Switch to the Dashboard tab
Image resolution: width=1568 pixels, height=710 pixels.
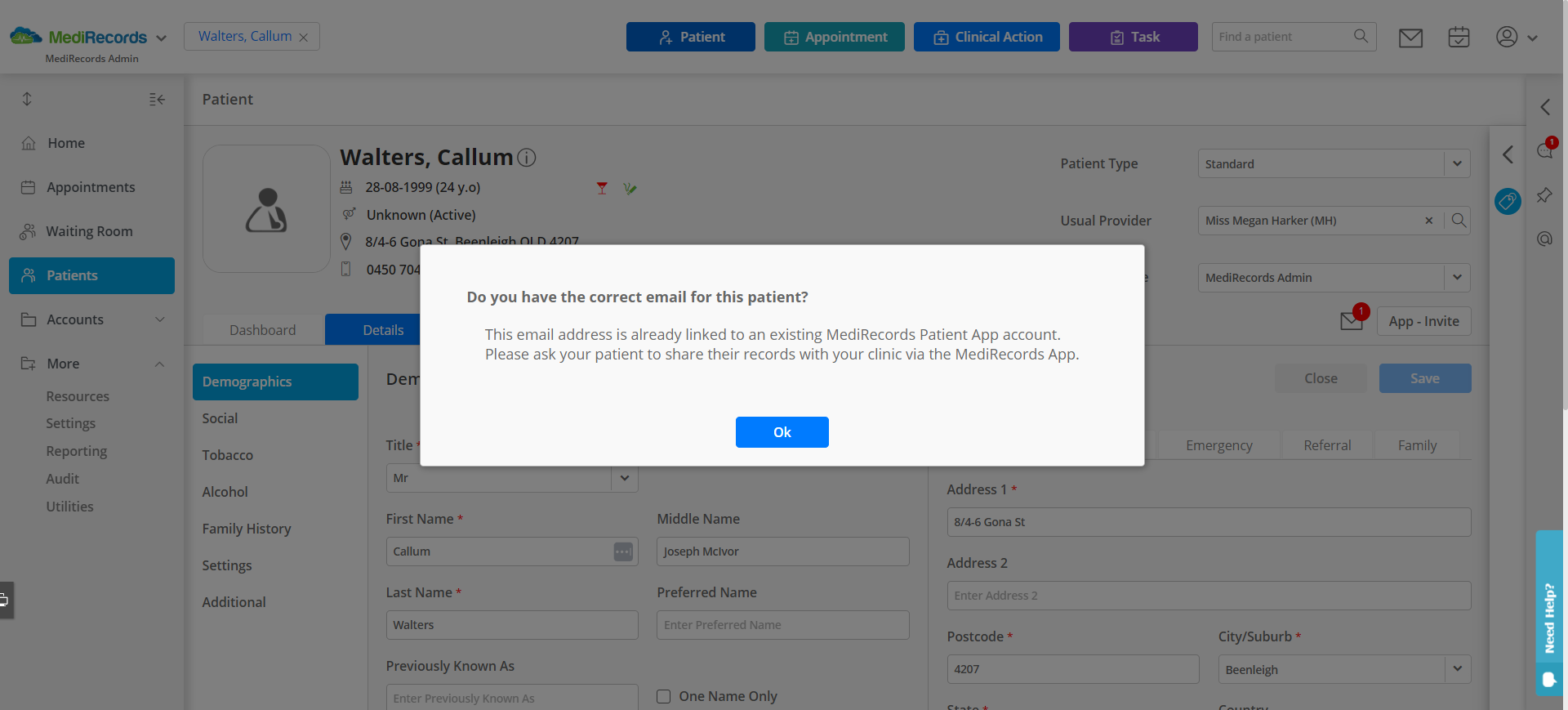(x=263, y=330)
